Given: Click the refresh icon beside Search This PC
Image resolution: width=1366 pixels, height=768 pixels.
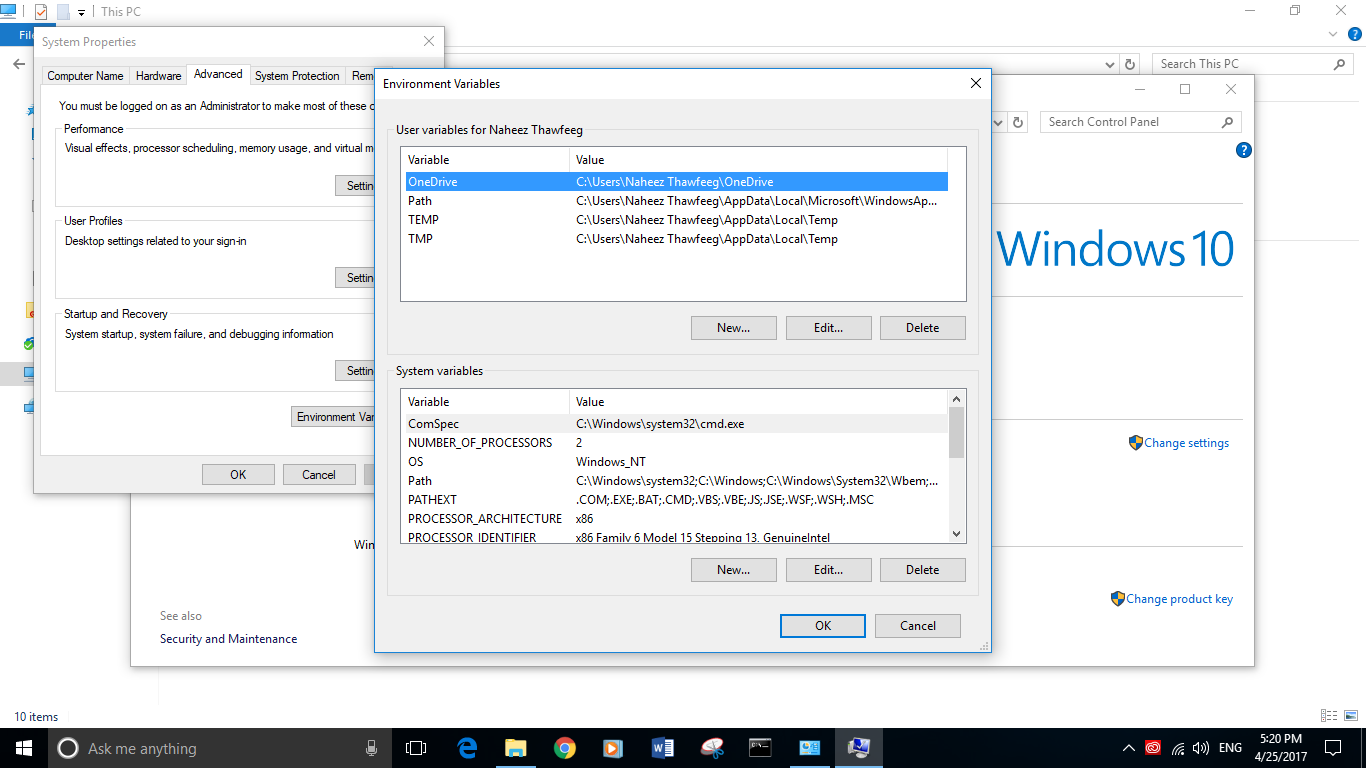Looking at the screenshot, I should pos(1129,63).
